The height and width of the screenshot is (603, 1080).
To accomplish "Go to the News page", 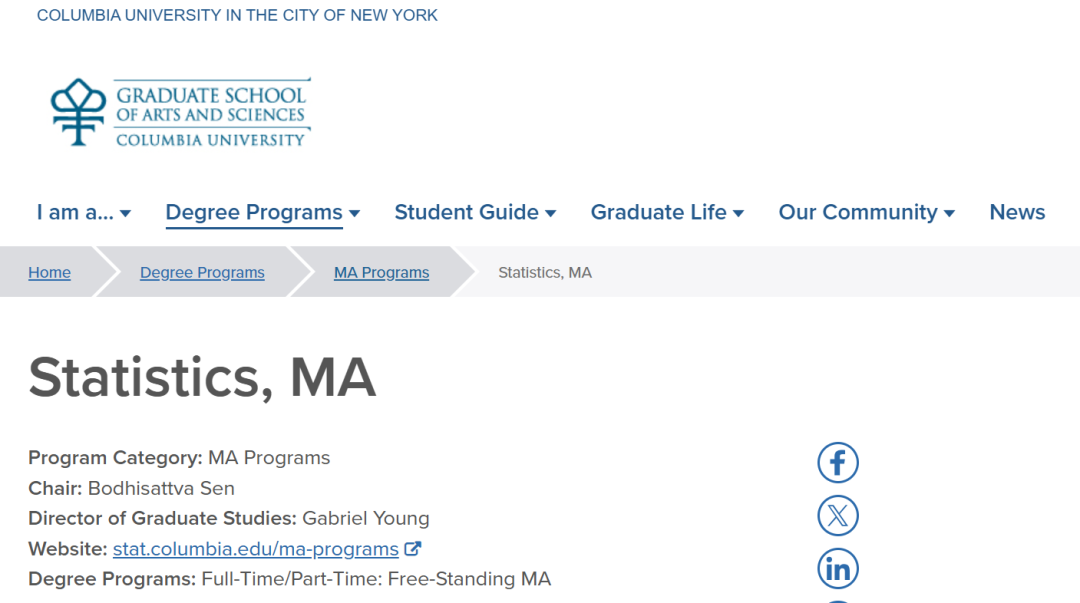I will tap(1017, 213).
